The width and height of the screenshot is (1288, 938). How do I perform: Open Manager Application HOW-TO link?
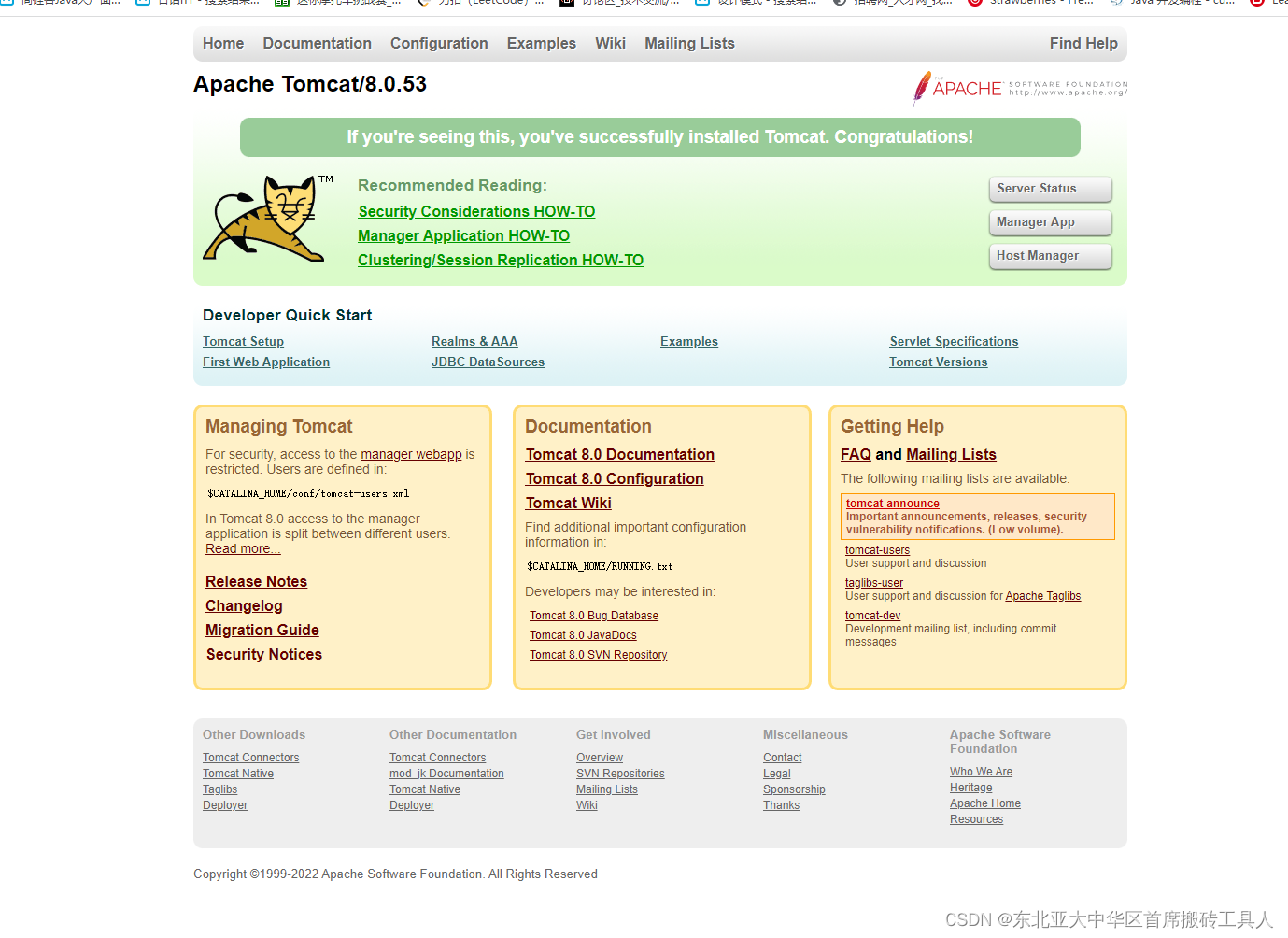[463, 236]
